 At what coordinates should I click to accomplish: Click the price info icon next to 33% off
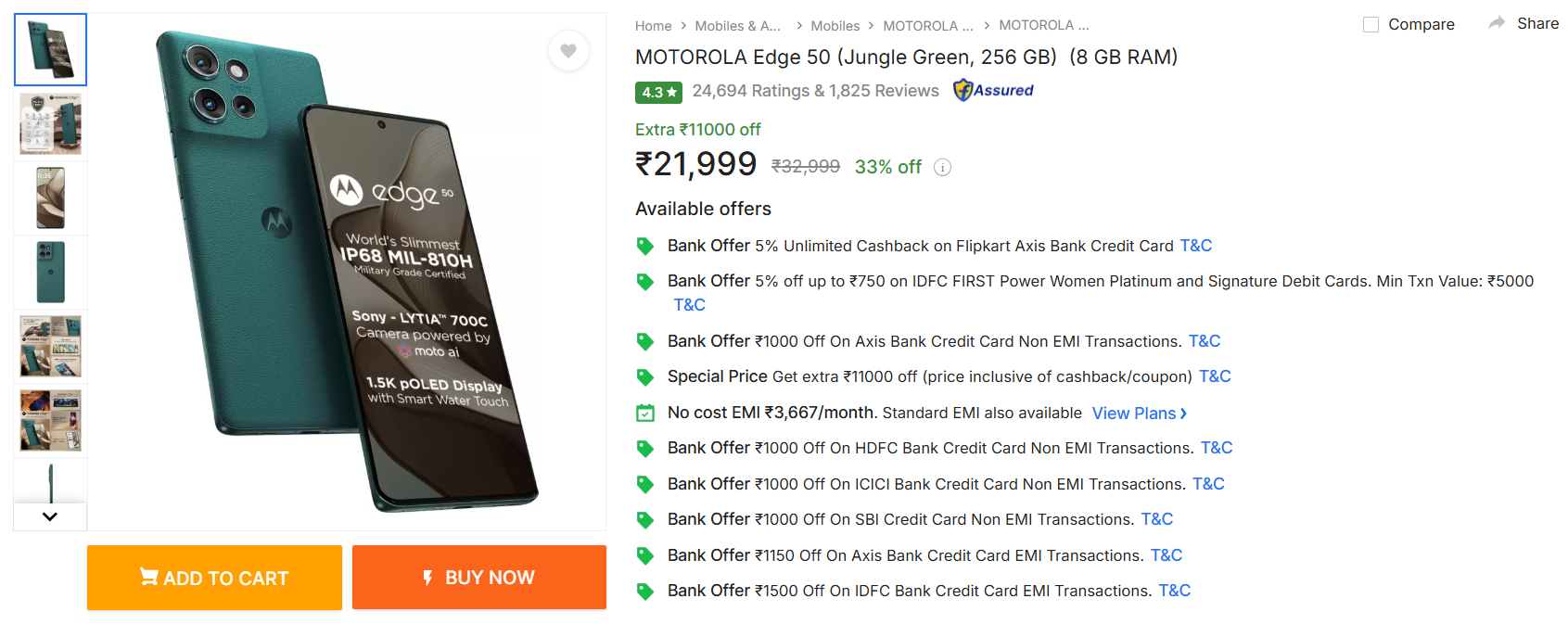(942, 168)
